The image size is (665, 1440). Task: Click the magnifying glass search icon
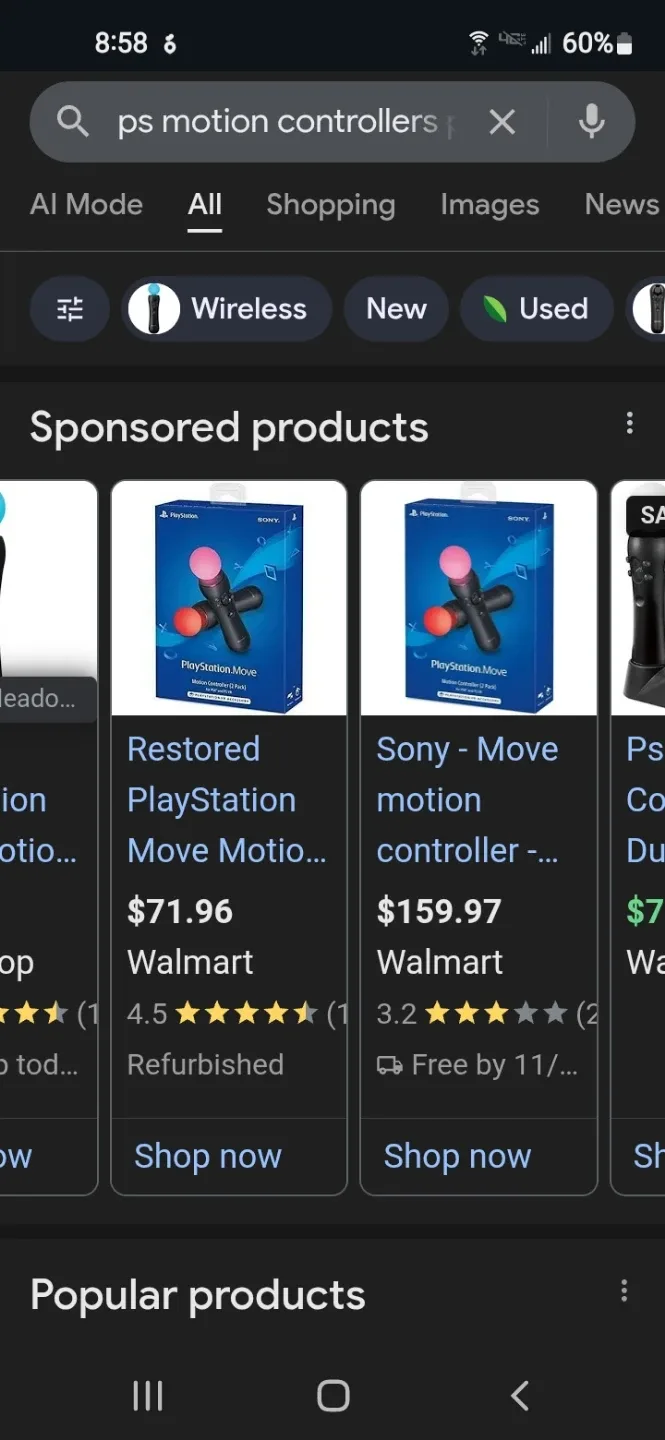click(x=72, y=121)
